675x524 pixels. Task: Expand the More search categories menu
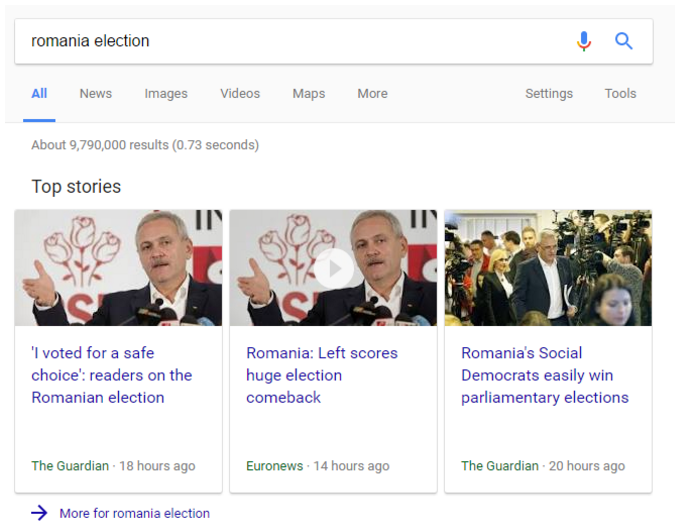click(372, 93)
